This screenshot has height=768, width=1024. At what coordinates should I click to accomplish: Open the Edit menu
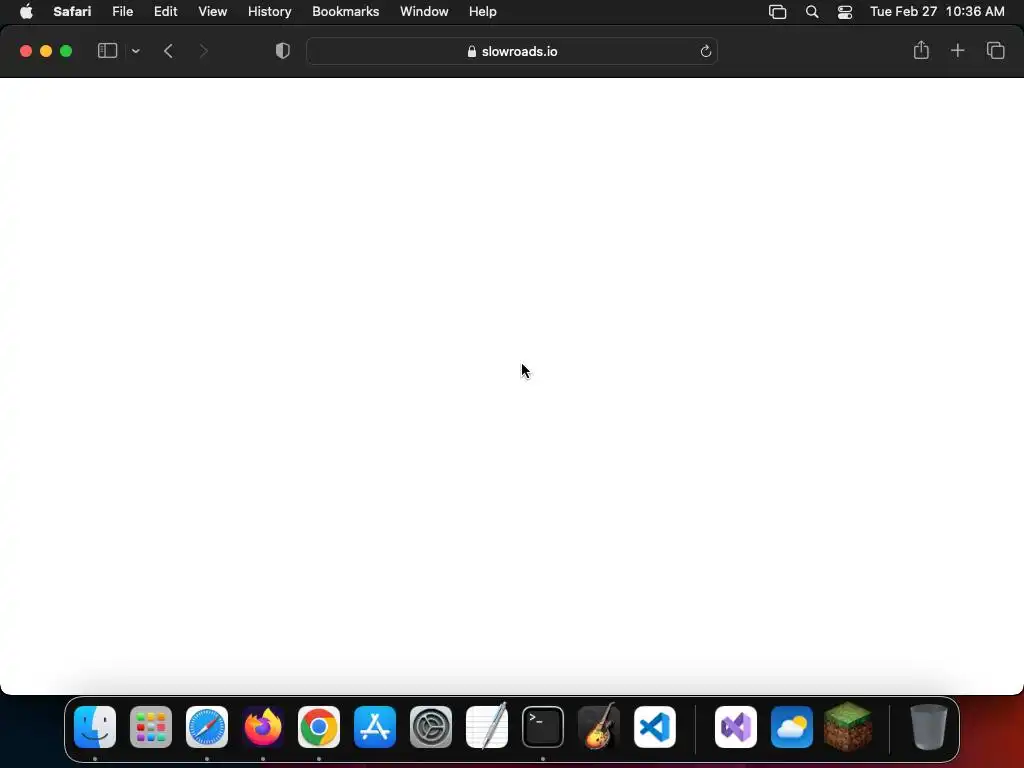[x=165, y=11]
